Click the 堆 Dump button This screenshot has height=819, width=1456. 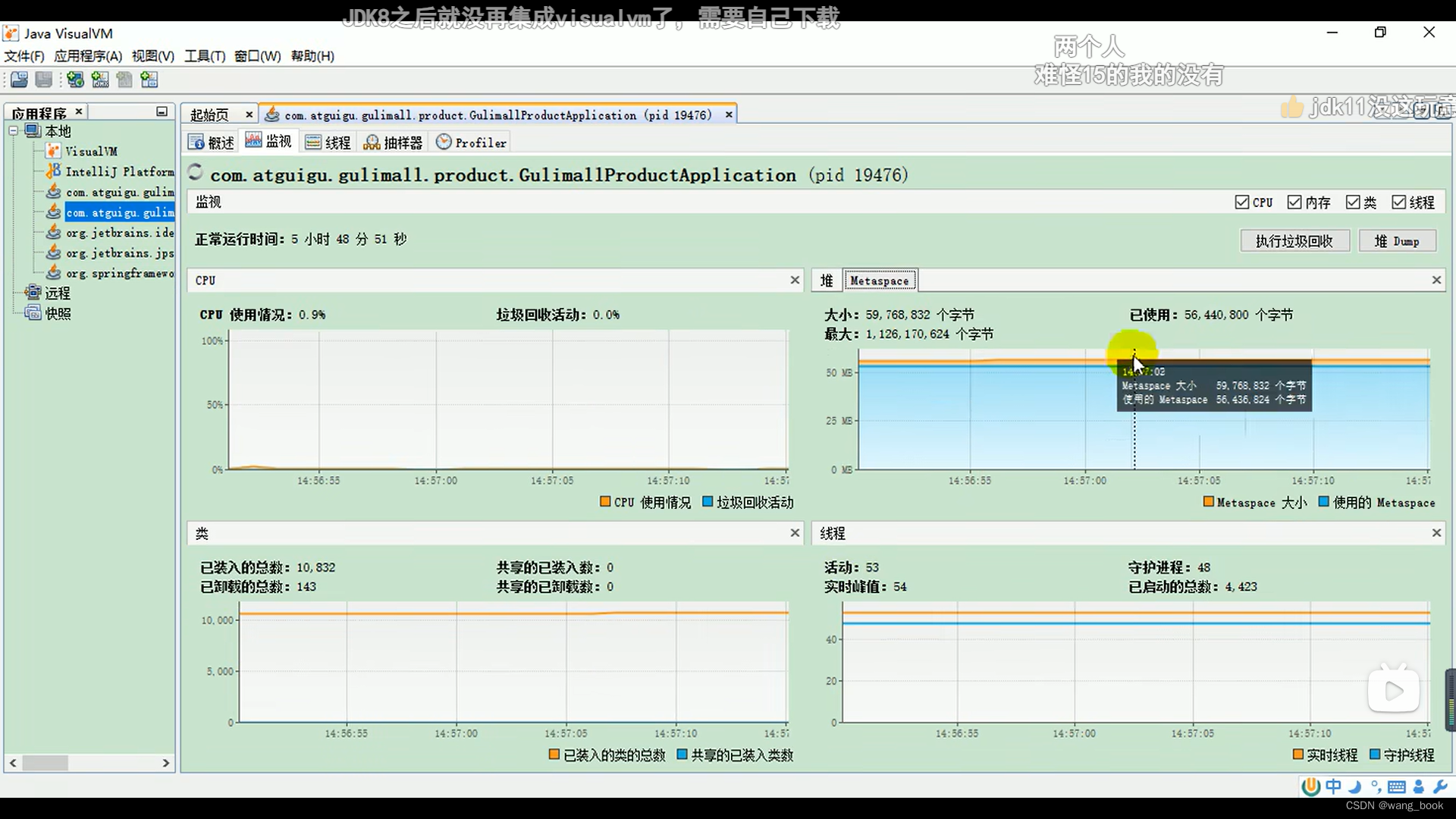tap(1396, 241)
